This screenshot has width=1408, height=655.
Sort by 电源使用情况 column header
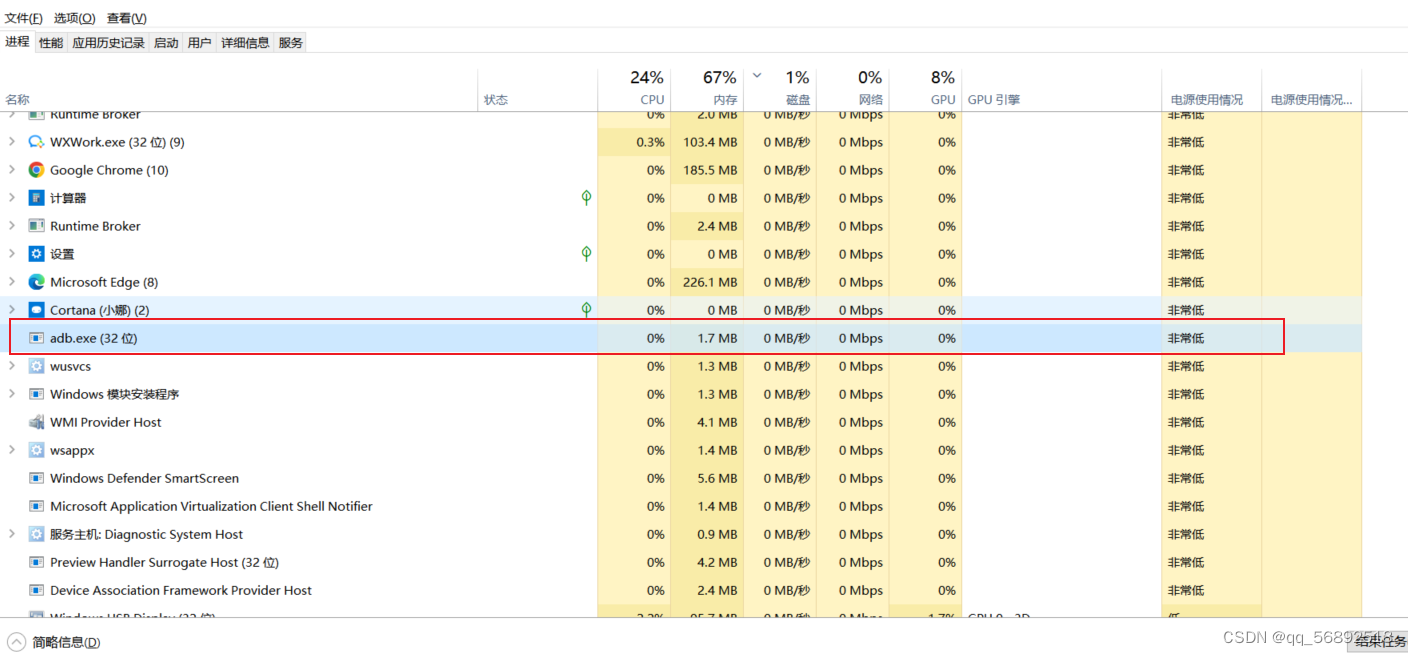(1207, 100)
